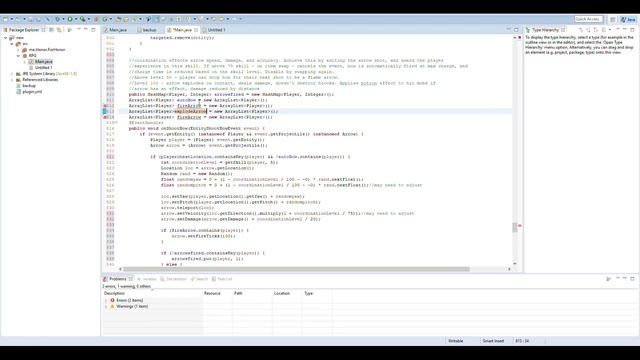Sort problems by the Location column

[287, 293]
